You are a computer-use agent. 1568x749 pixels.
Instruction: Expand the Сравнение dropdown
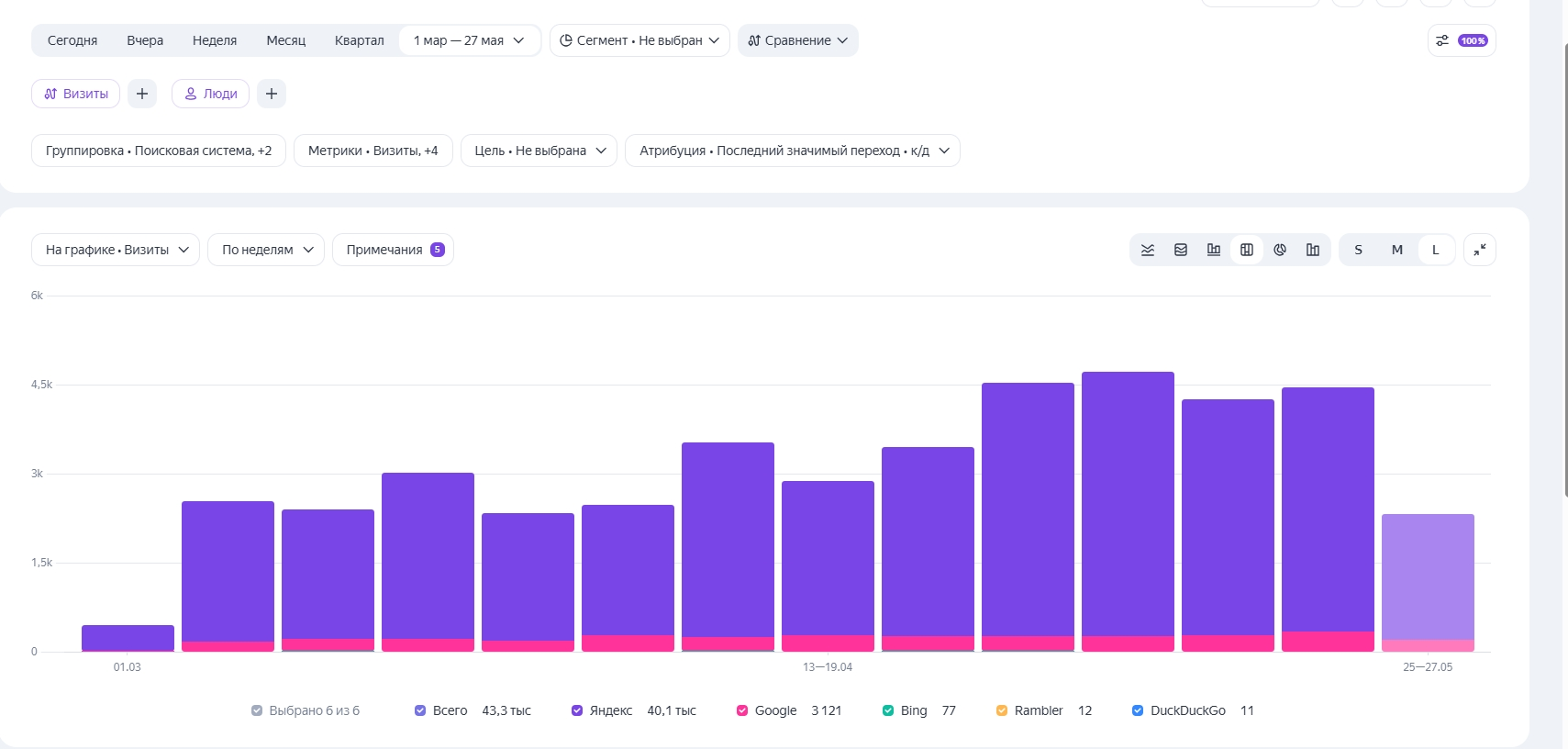click(x=798, y=40)
